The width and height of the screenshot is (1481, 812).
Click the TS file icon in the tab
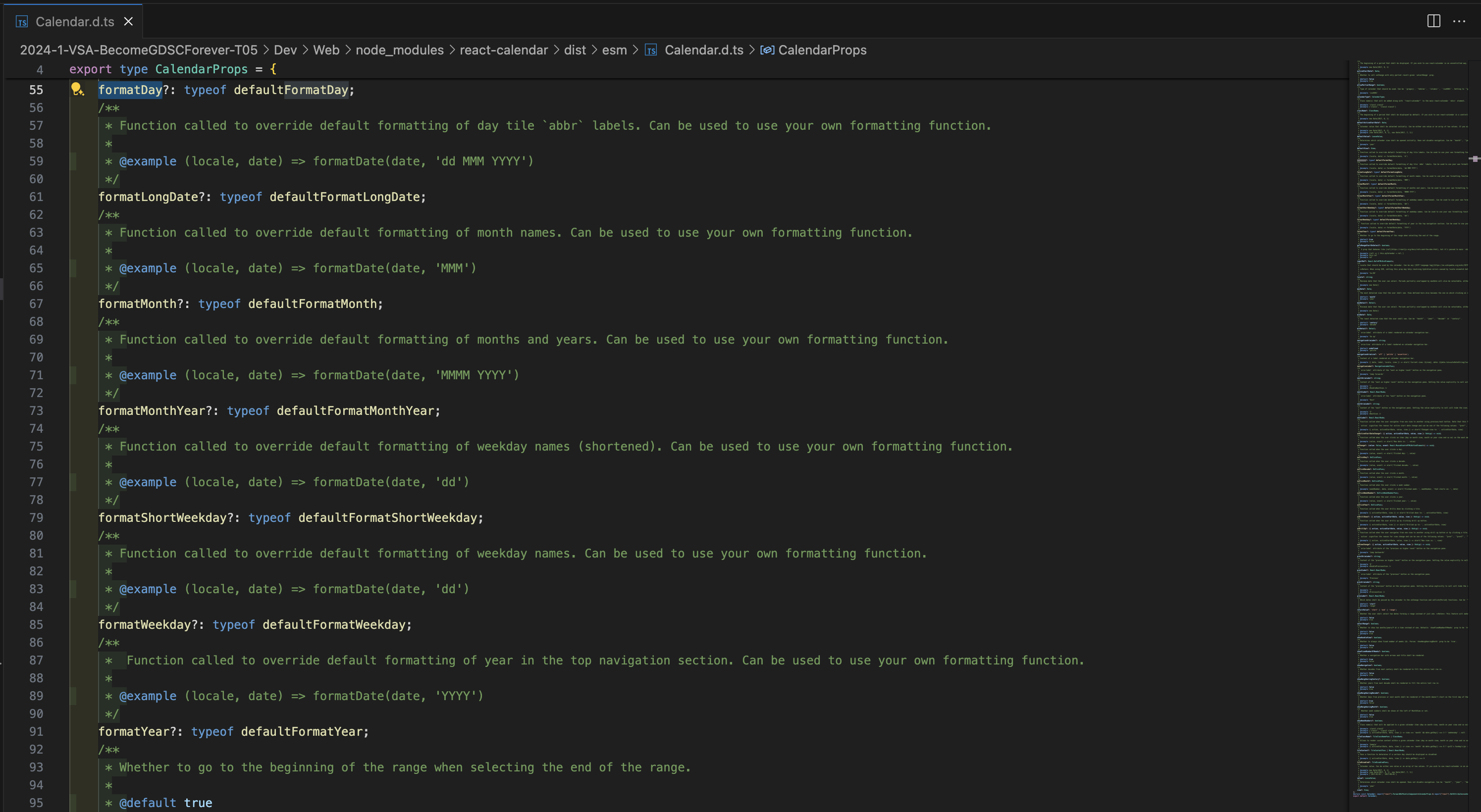coord(22,22)
